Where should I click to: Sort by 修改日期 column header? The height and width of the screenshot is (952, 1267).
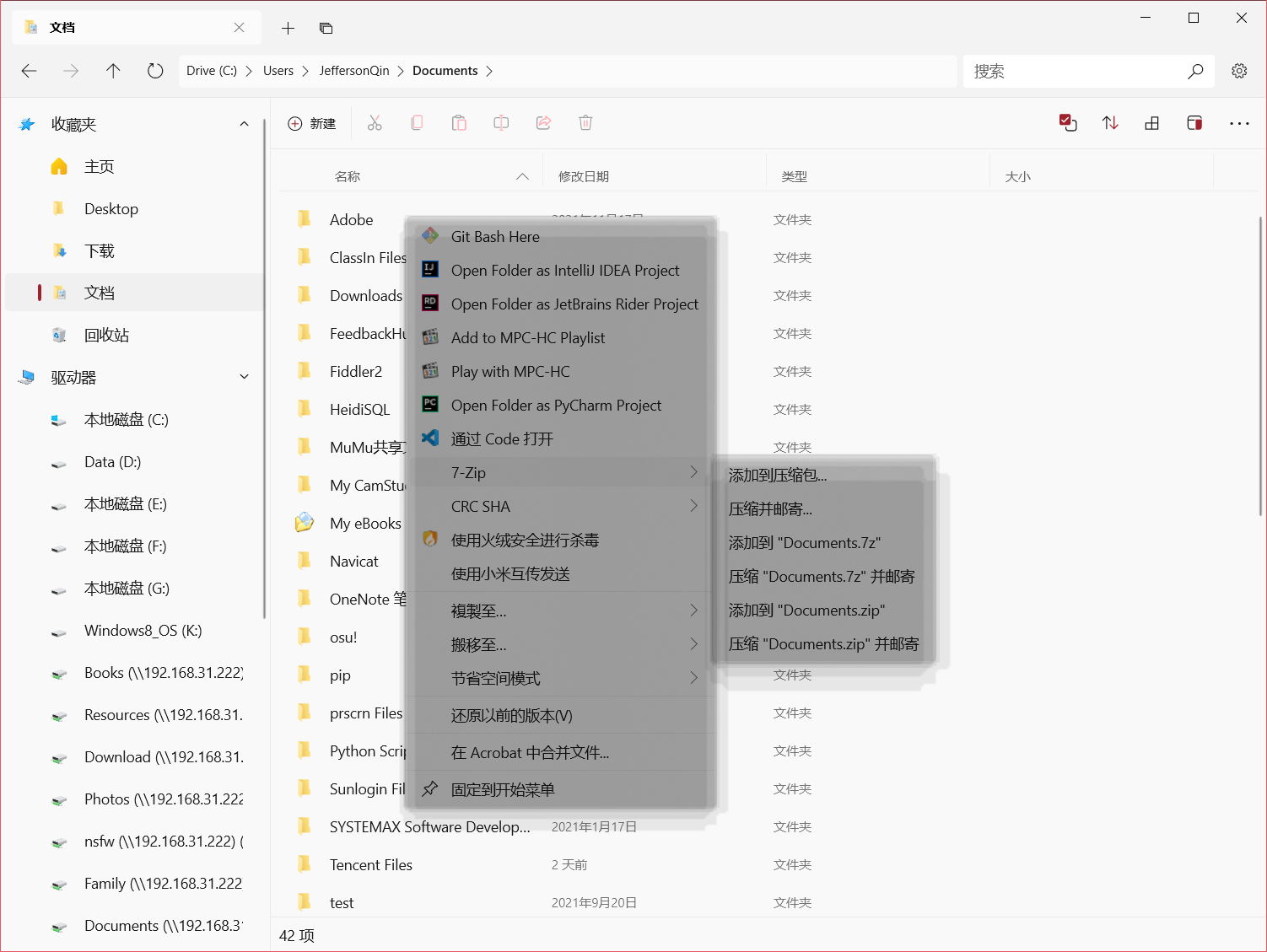coord(584,176)
